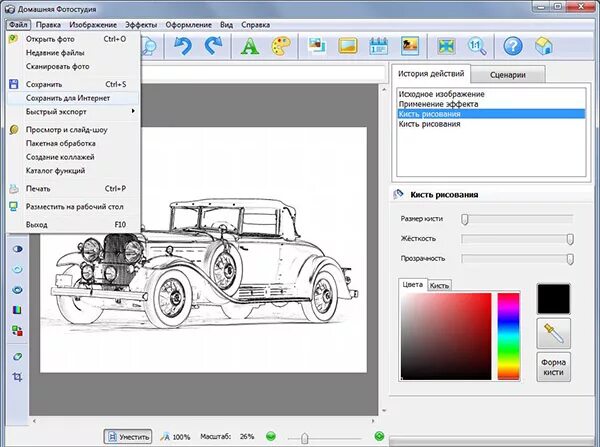Choose Пакетная обработка menu entry
This screenshot has width=600, height=447.
point(73,144)
